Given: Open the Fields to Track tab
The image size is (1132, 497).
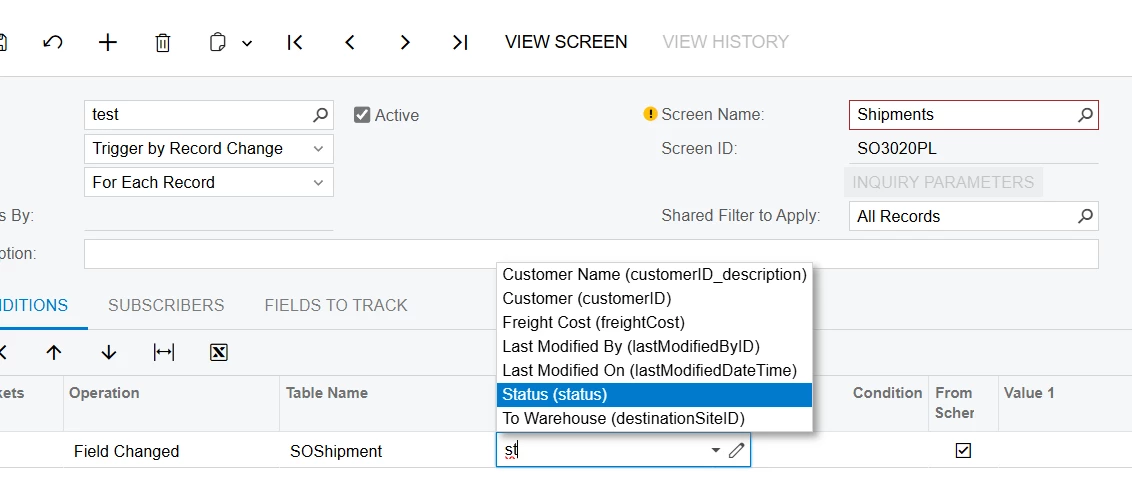Looking at the screenshot, I should coord(336,305).
